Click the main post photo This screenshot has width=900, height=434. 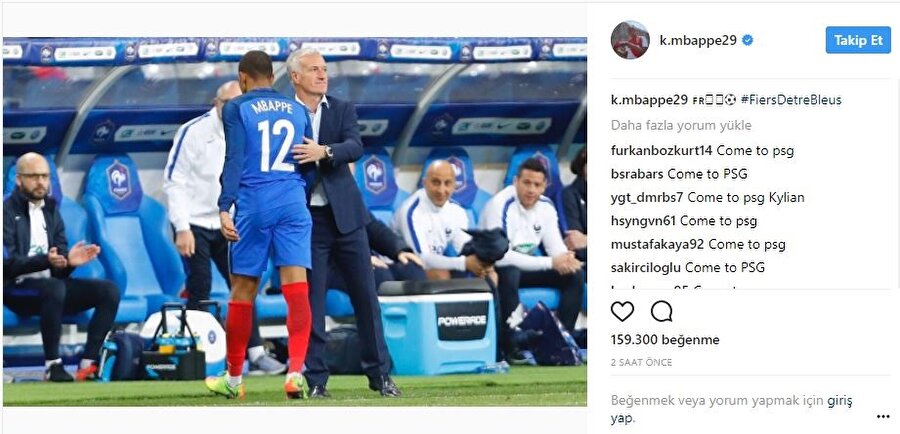294,222
